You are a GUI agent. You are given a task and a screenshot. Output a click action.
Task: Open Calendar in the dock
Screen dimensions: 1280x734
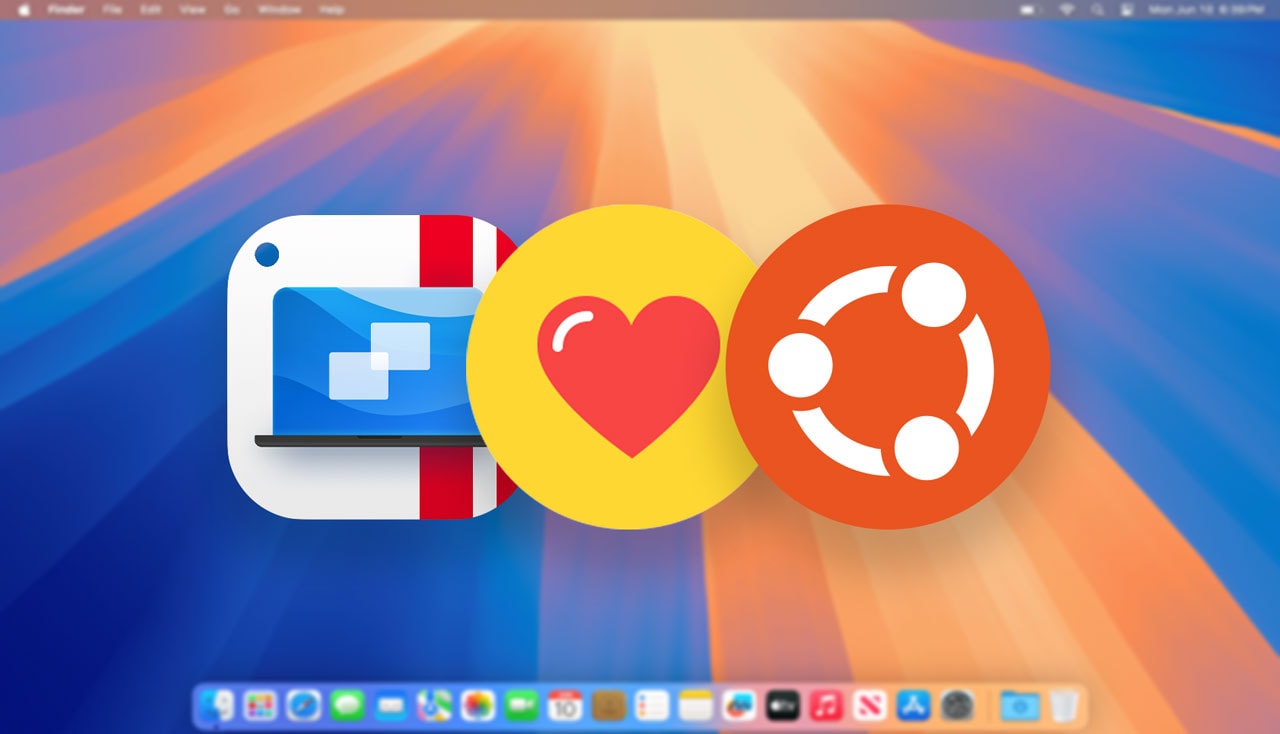pos(565,706)
